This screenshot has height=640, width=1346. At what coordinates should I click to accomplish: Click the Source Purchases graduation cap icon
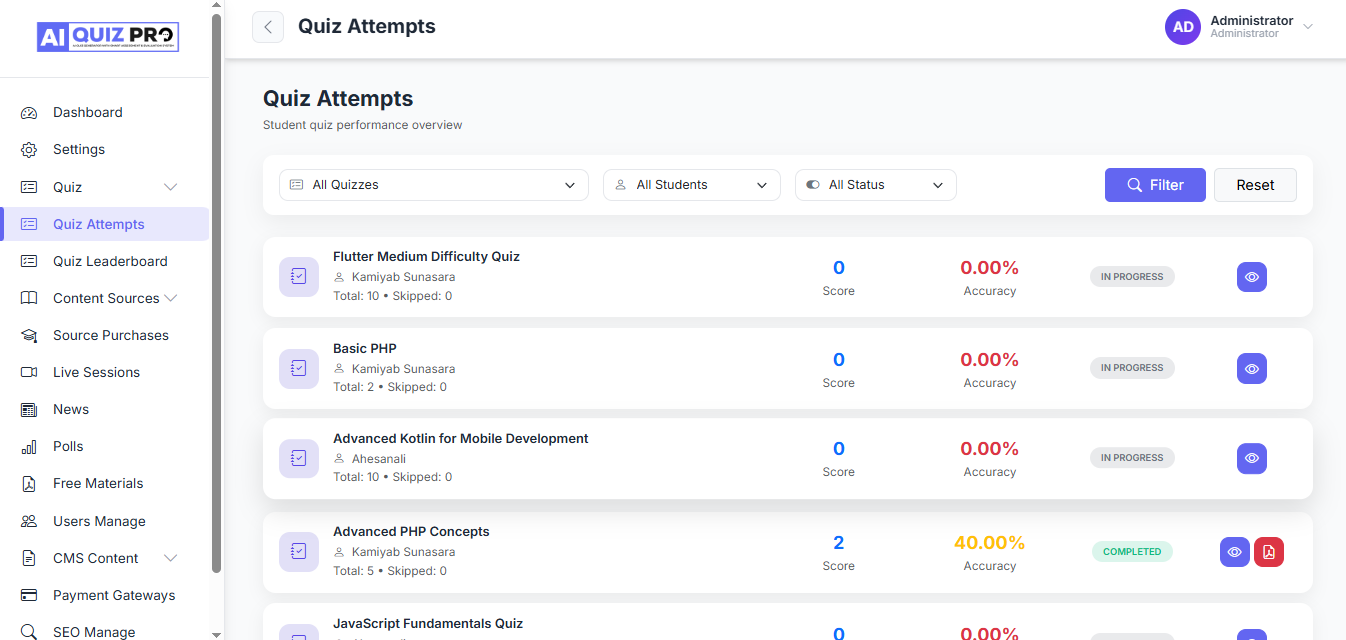click(29, 336)
